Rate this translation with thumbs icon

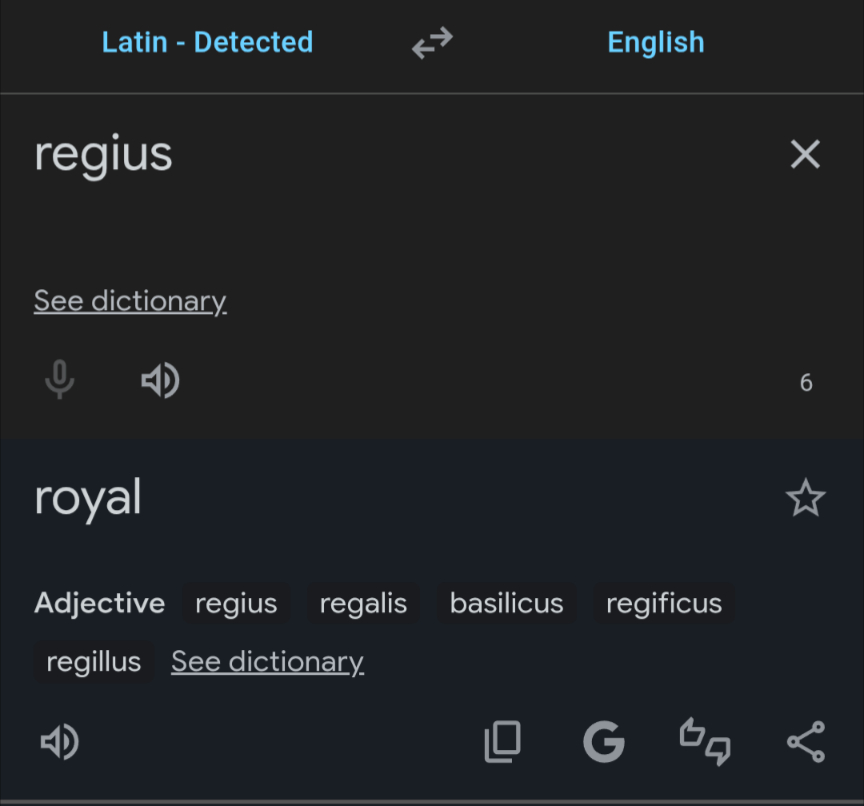tap(705, 741)
